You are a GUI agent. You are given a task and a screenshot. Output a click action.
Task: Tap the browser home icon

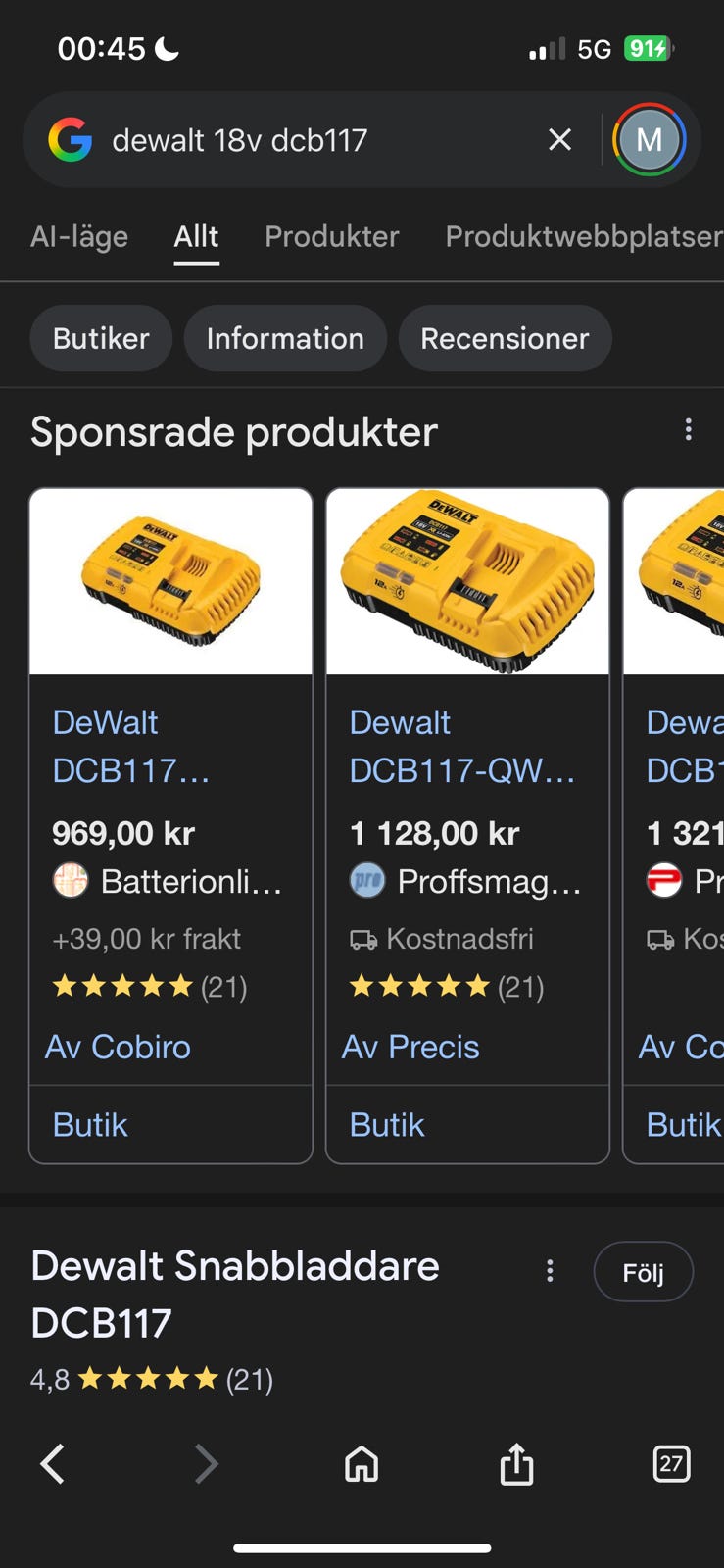[x=362, y=1464]
